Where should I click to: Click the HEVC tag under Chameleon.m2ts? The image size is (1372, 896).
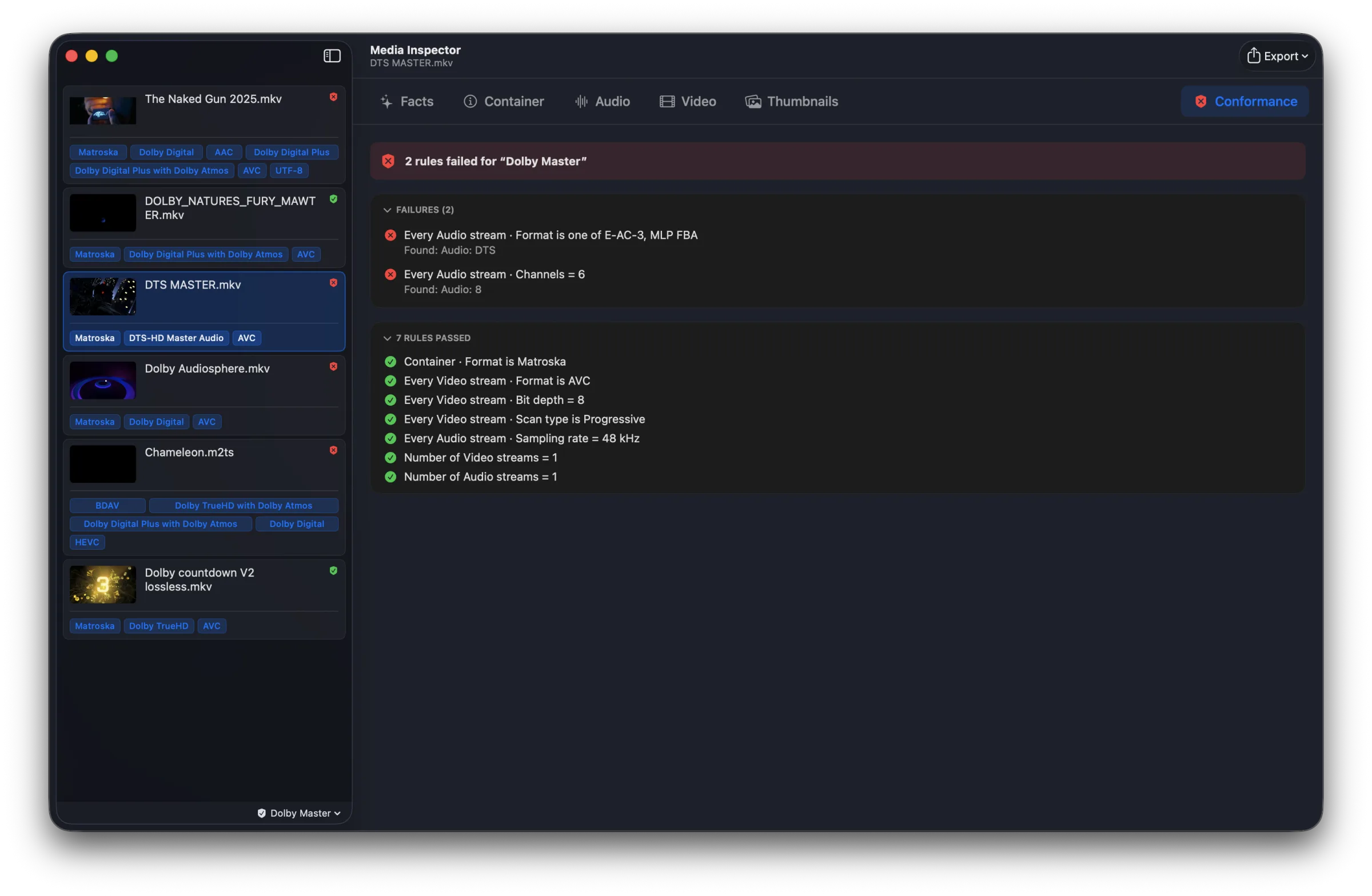click(87, 542)
